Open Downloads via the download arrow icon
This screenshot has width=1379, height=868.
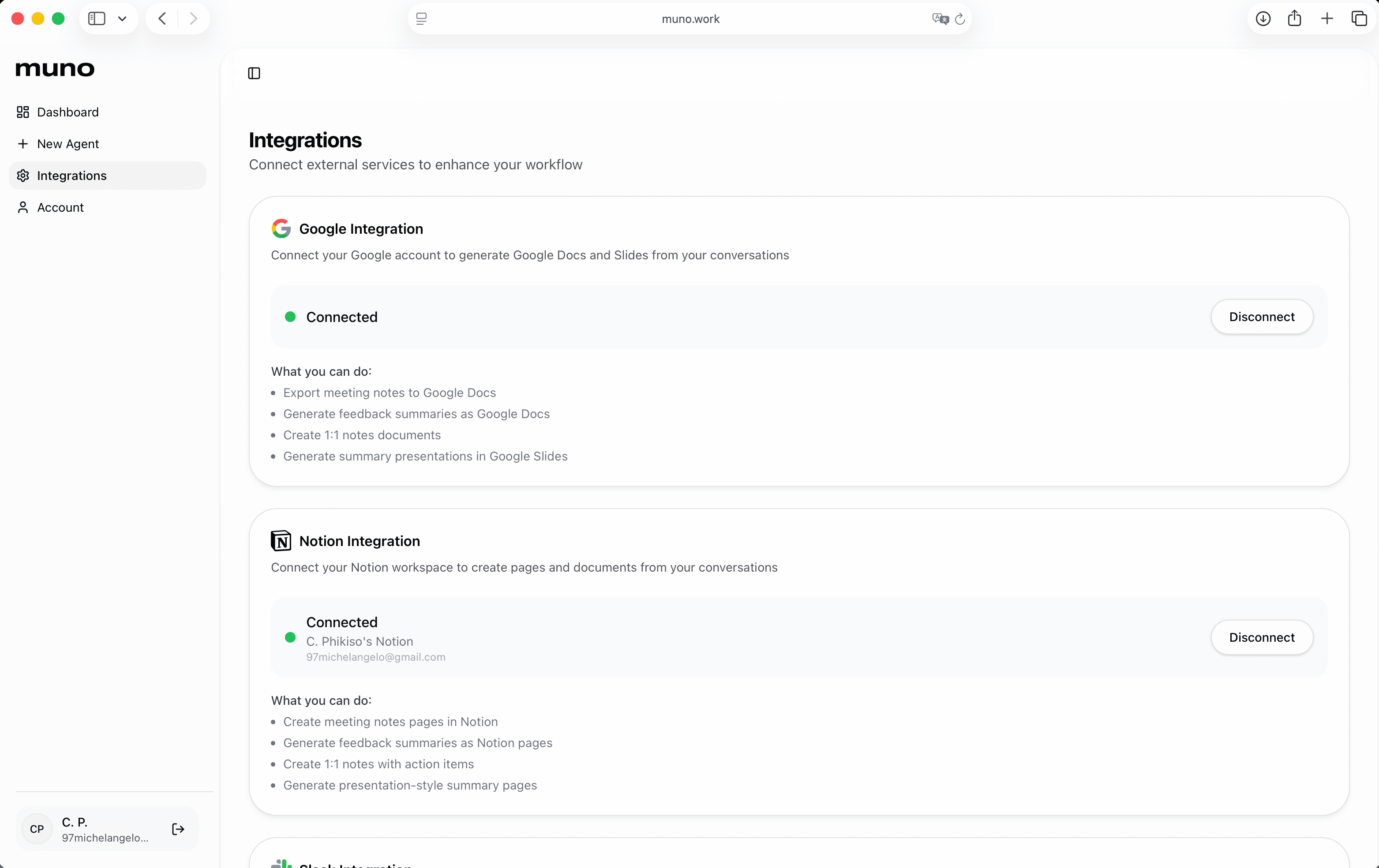[1263, 19]
